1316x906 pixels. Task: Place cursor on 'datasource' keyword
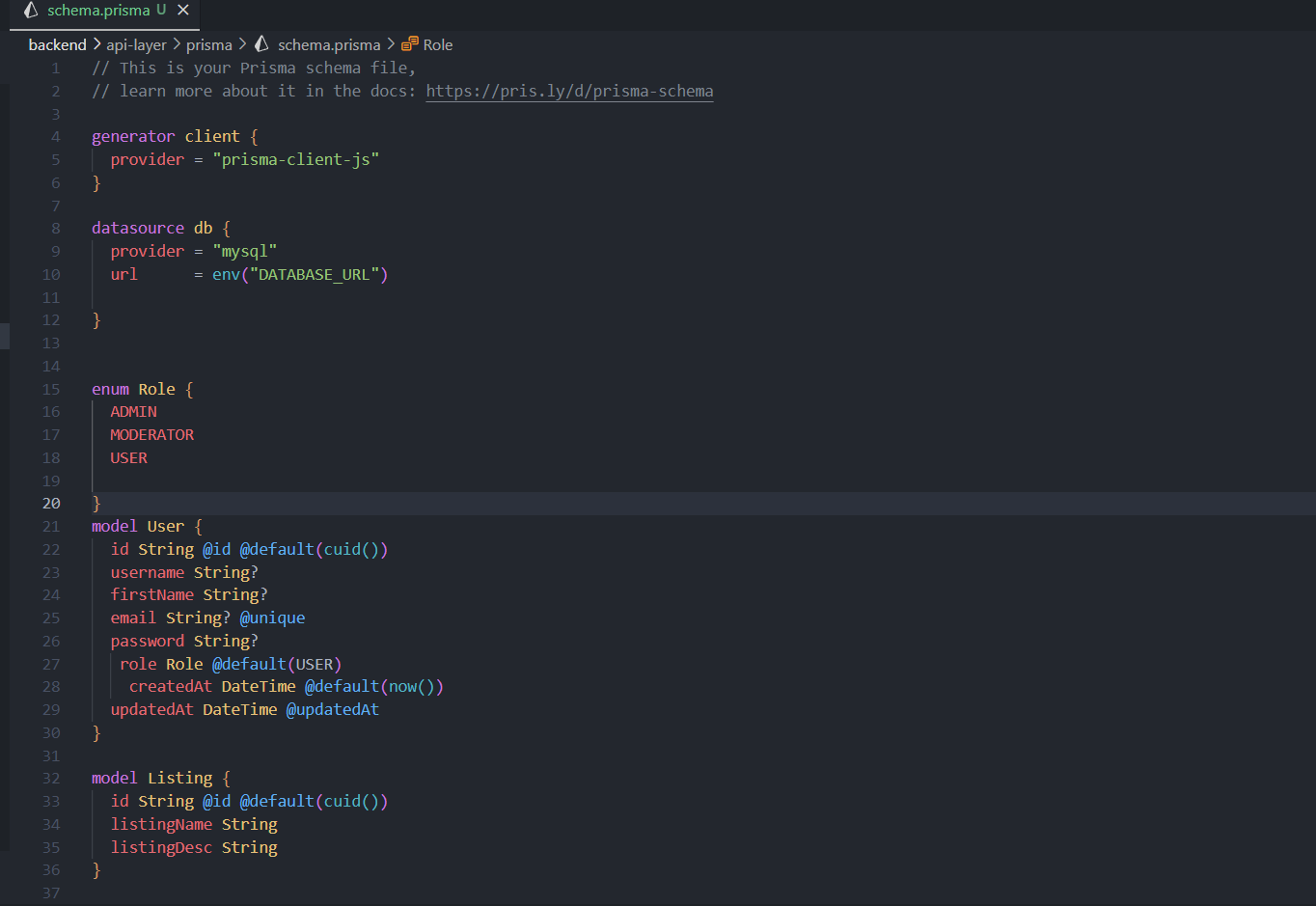[x=138, y=229]
